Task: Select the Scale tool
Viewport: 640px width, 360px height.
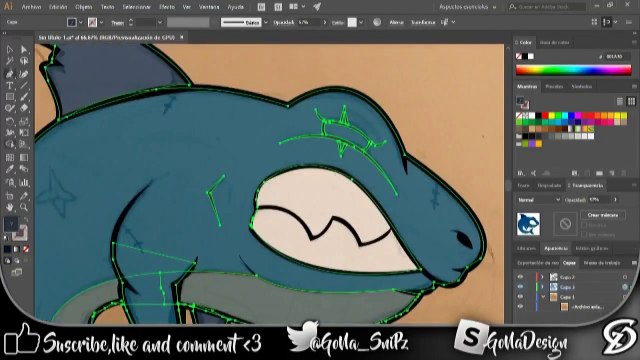Action: click(24, 121)
